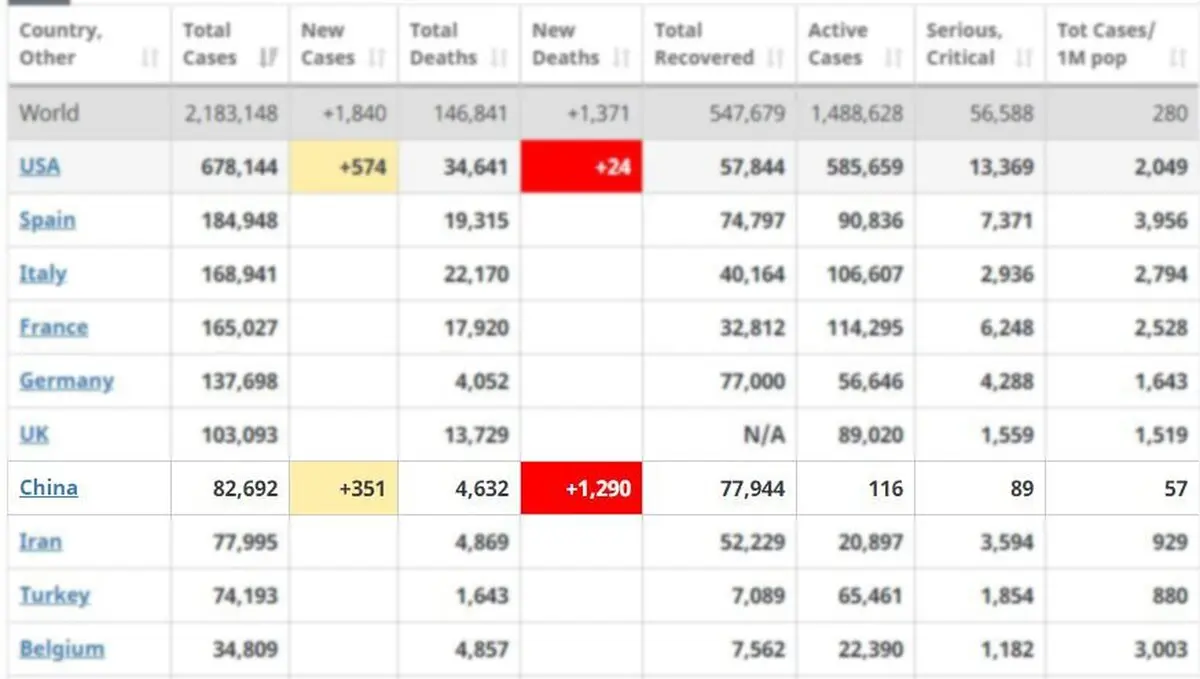The image size is (1200, 679).
Task: Sort by Total Recovered arrow icon
Action: tap(775, 58)
